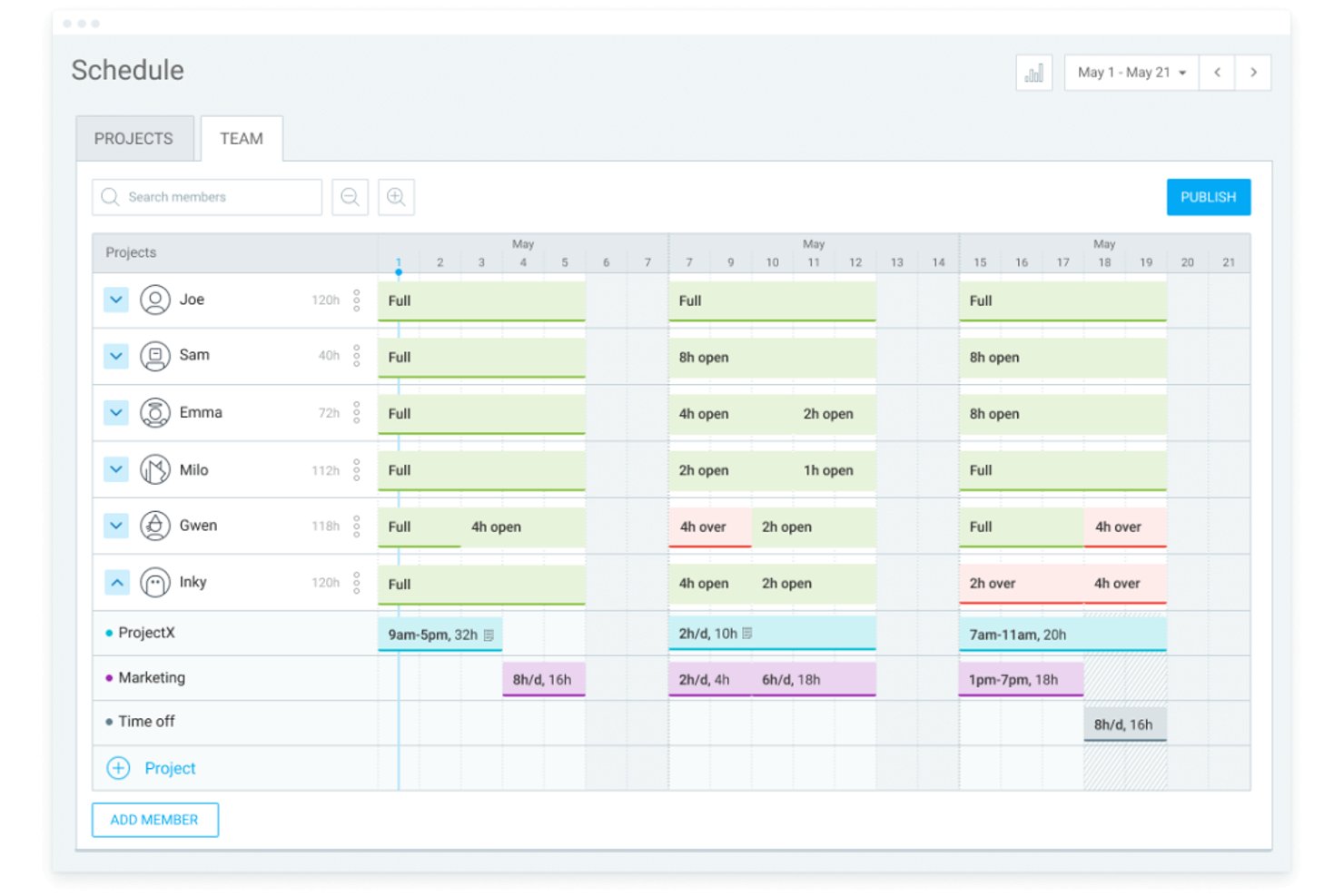Open Sam's three-dot options menu
The height and width of the screenshot is (896, 1344).
357,356
